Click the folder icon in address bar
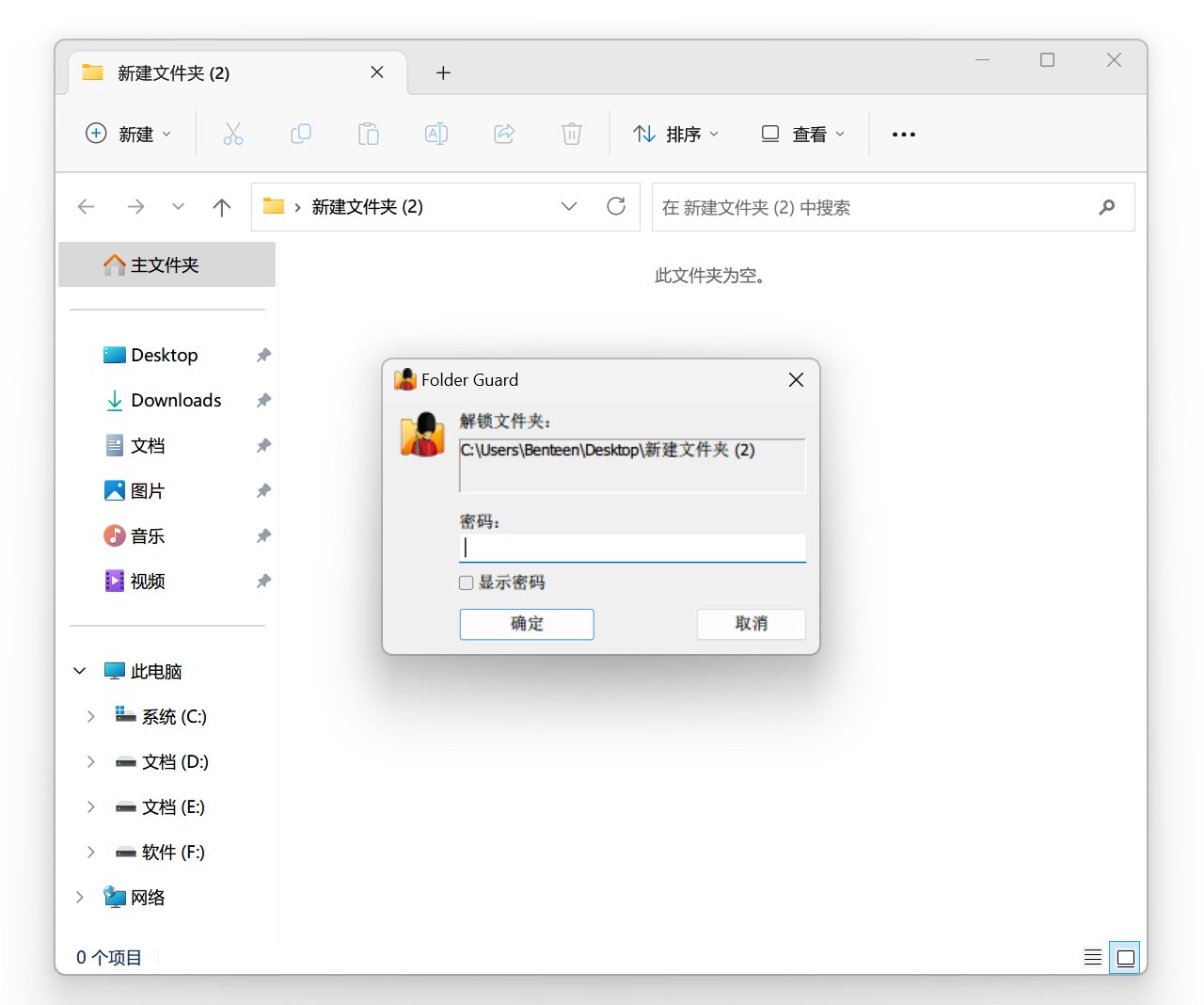 [x=274, y=206]
